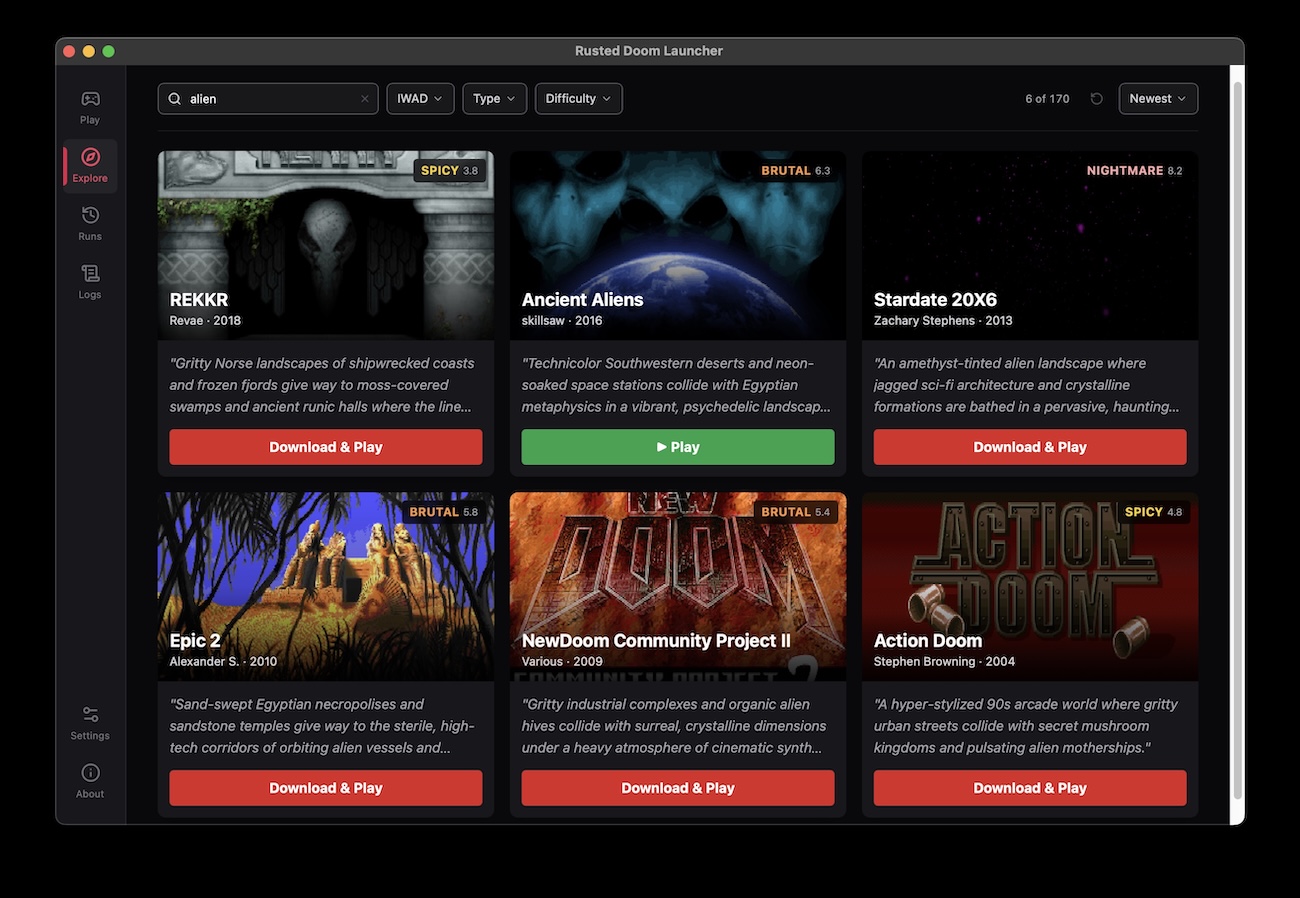Click 'Stephen Browning · 2004' author line
1300x898 pixels.
tap(944, 662)
